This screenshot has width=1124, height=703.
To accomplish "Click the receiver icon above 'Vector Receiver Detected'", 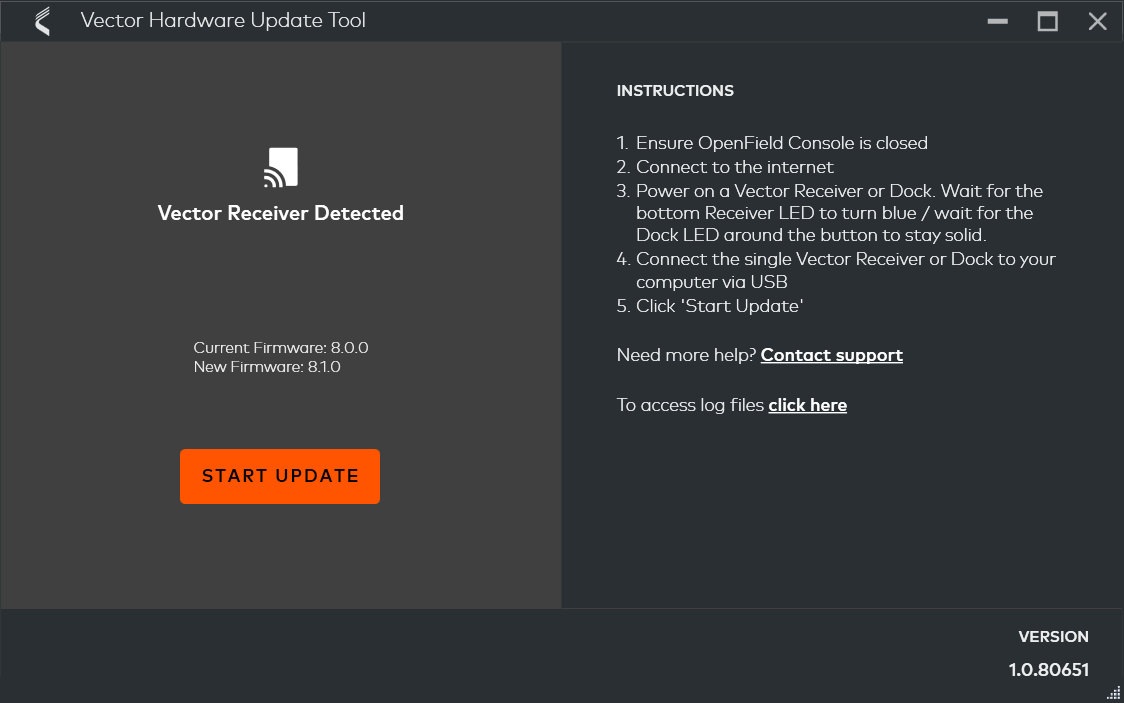I will click(281, 167).
